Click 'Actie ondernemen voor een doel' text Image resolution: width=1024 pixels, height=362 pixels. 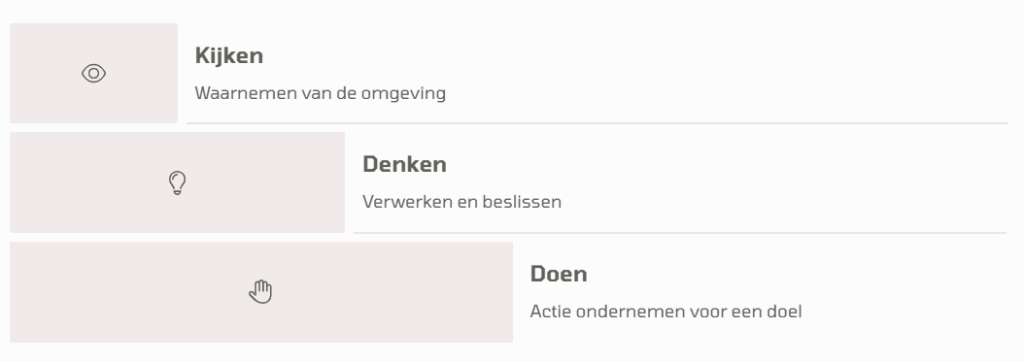pyautogui.click(x=665, y=311)
